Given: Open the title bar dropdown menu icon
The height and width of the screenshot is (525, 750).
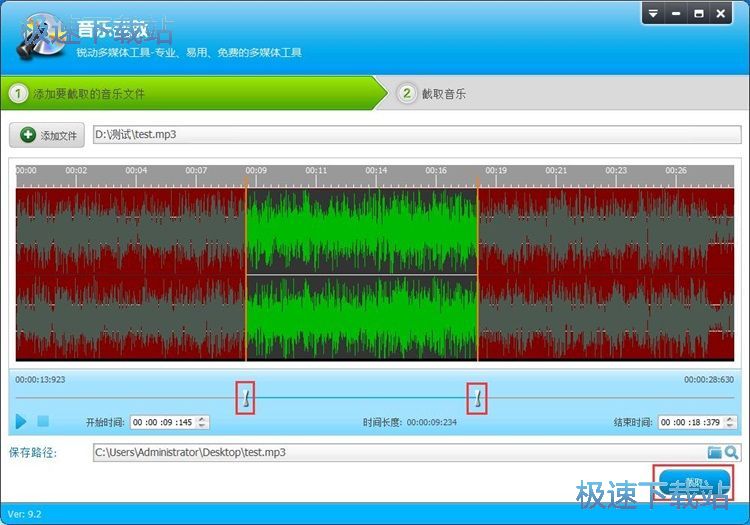Looking at the screenshot, I should tap(652, 13).
